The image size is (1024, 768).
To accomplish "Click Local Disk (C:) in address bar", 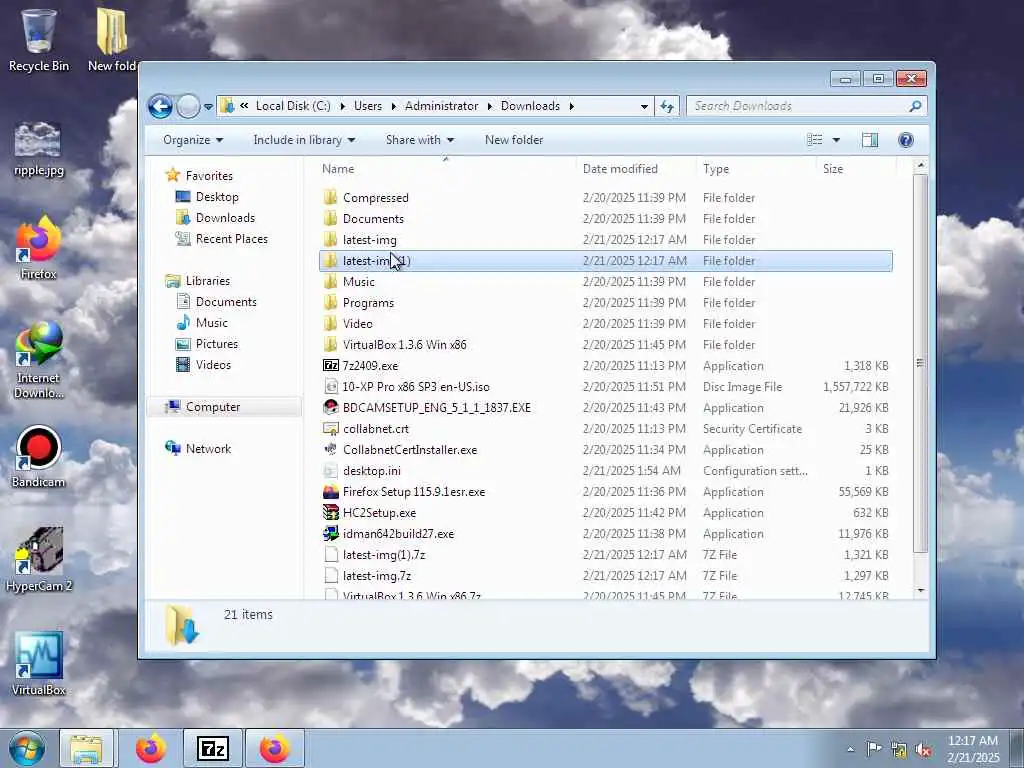I will 293,106.
